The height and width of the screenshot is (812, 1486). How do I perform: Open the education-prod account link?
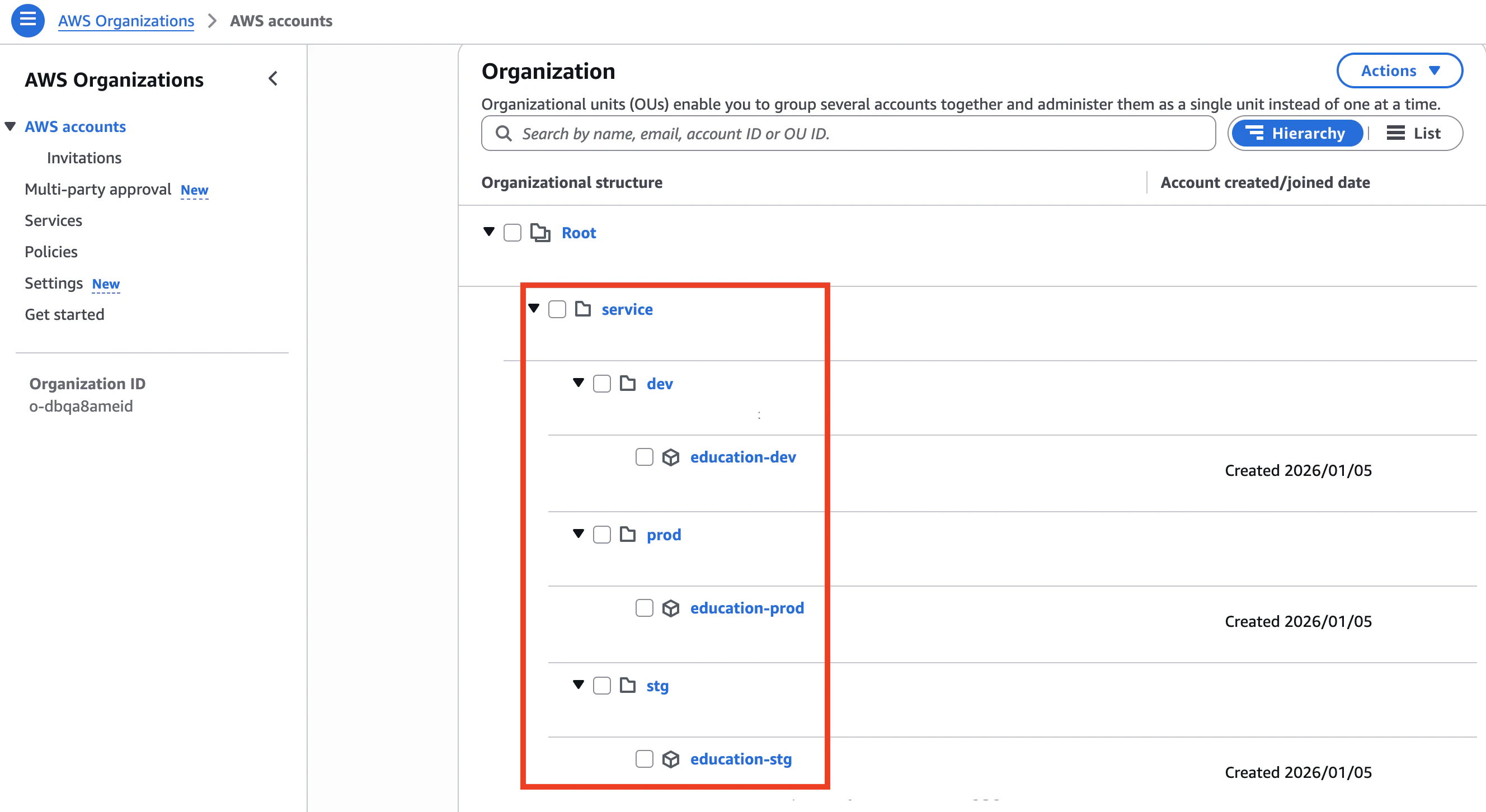click(747, 608)
